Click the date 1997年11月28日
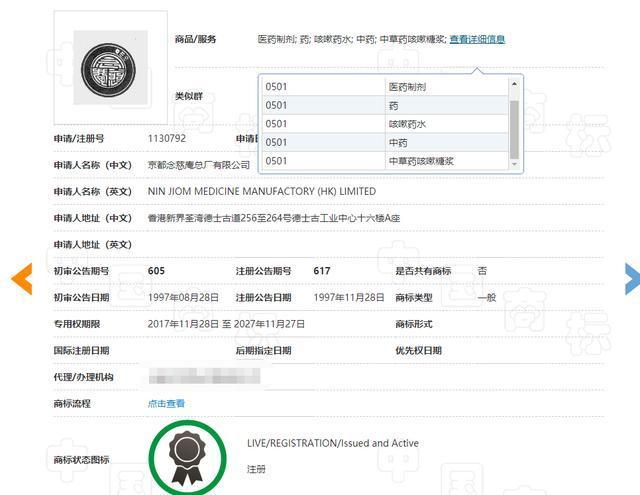Screen dimensions: 640x495 349,297
